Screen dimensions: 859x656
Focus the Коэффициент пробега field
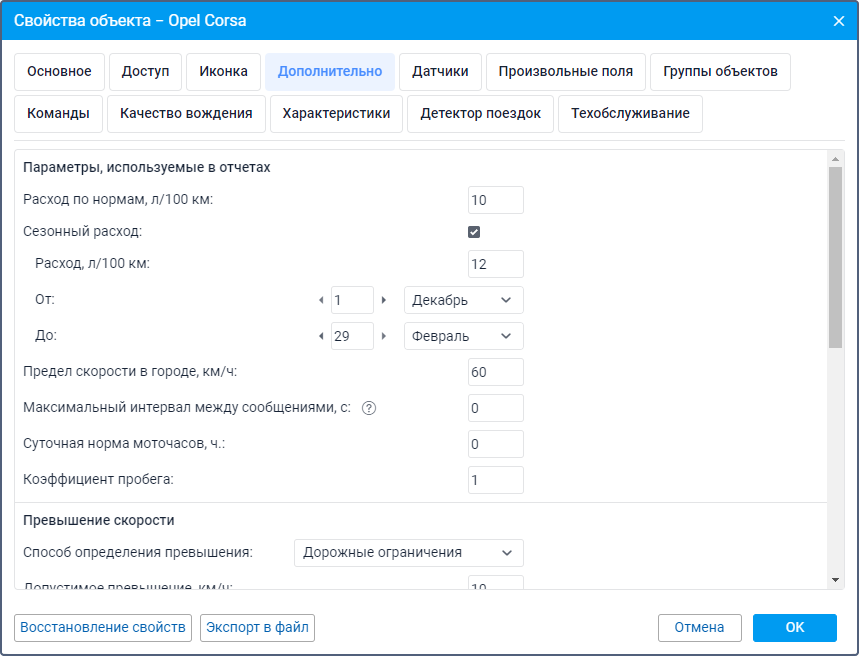(496, 480)
